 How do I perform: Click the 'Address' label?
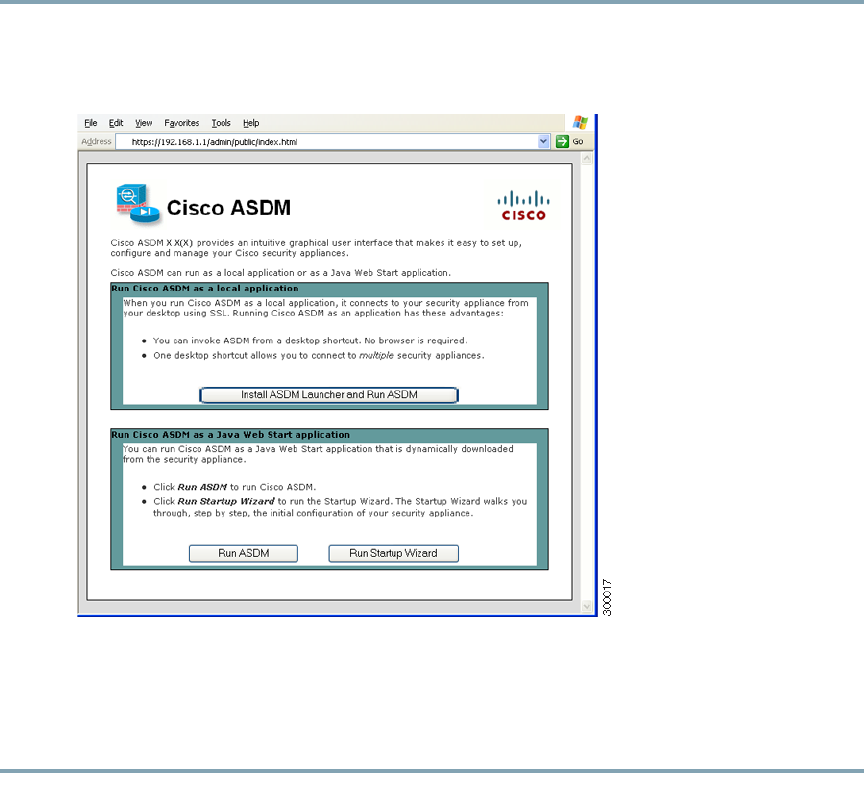(96, 142)
